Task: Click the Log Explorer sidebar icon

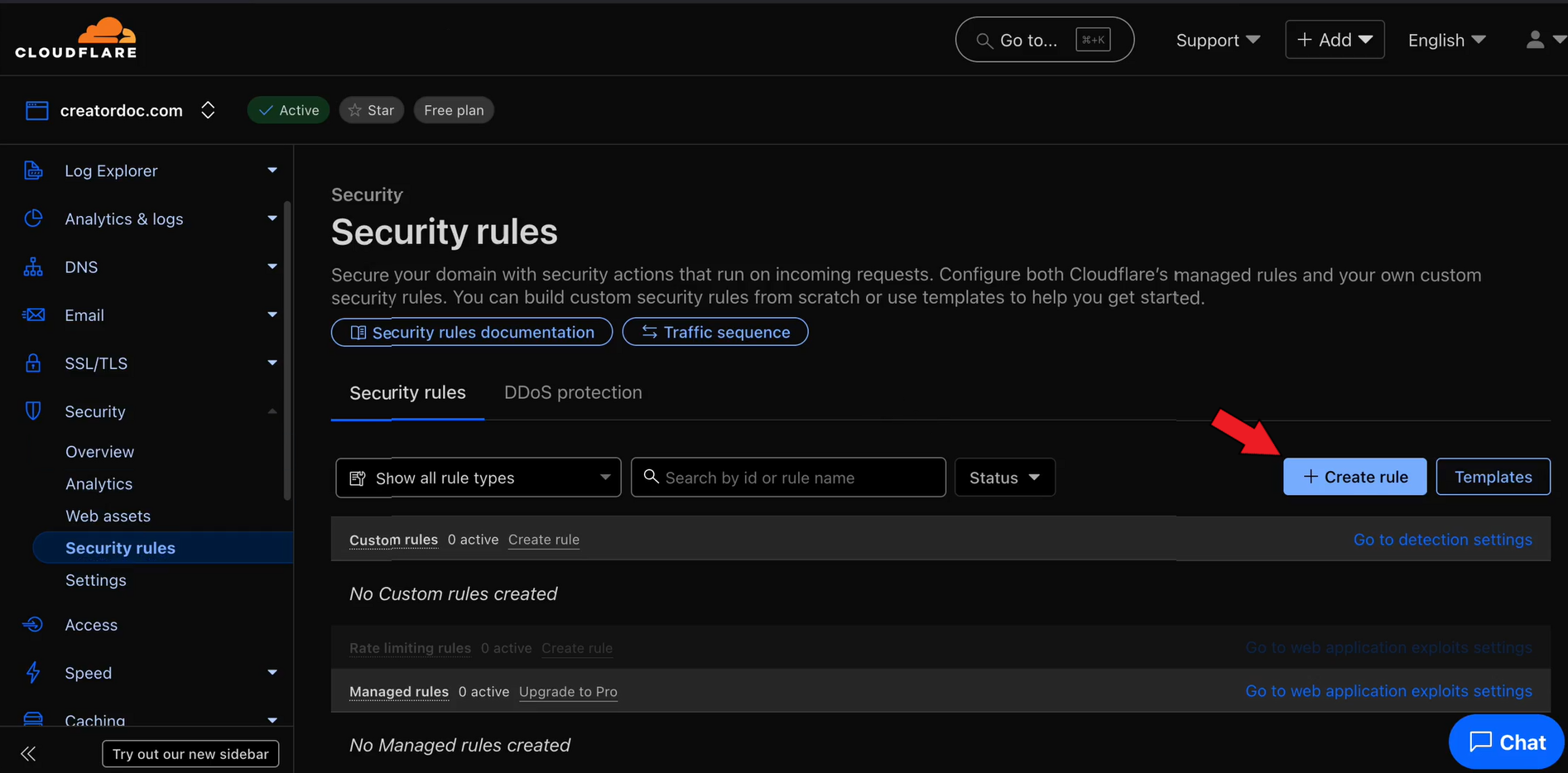Action: point(33,170)
